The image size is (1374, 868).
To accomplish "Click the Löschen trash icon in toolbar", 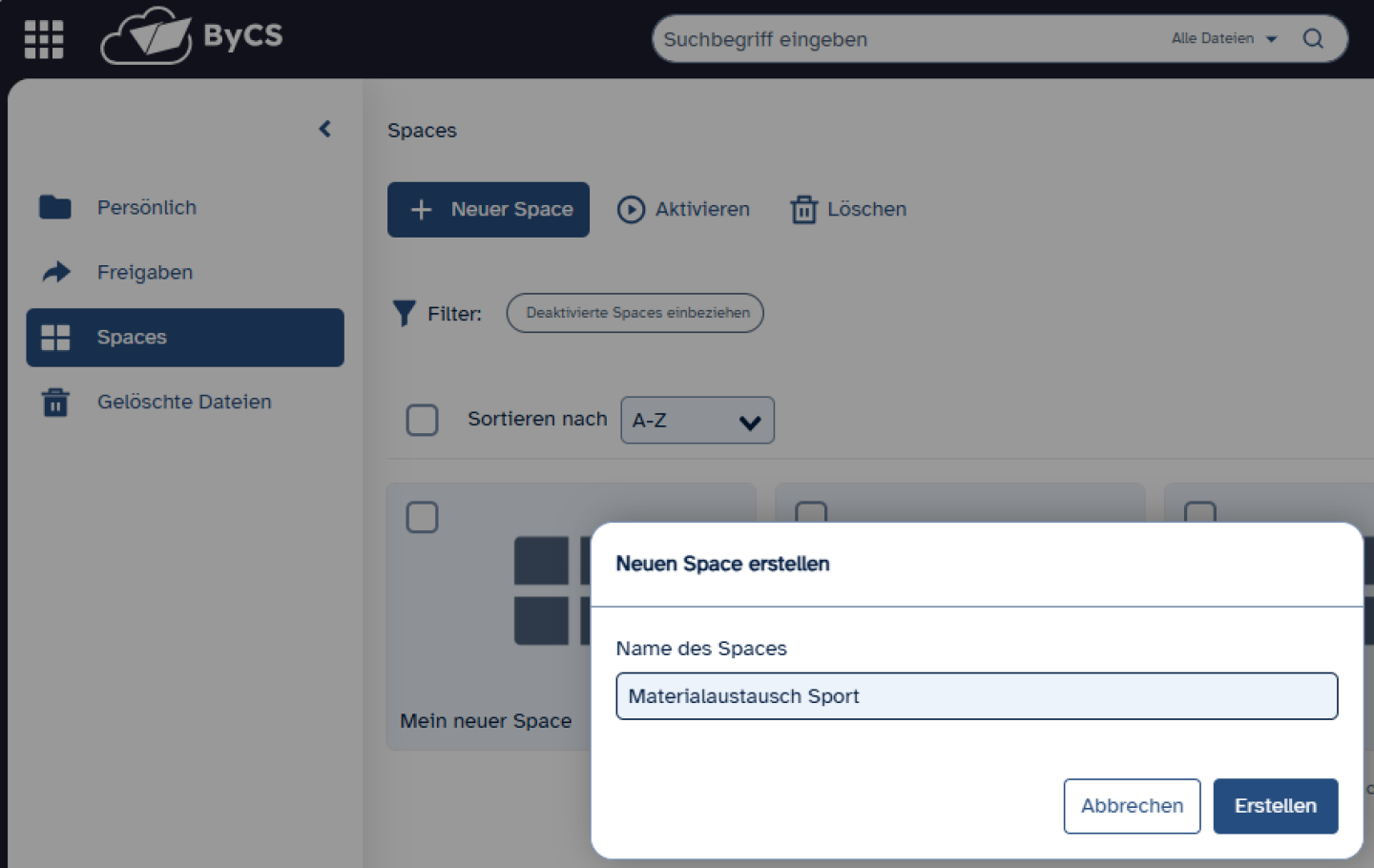I will point(804,209).
